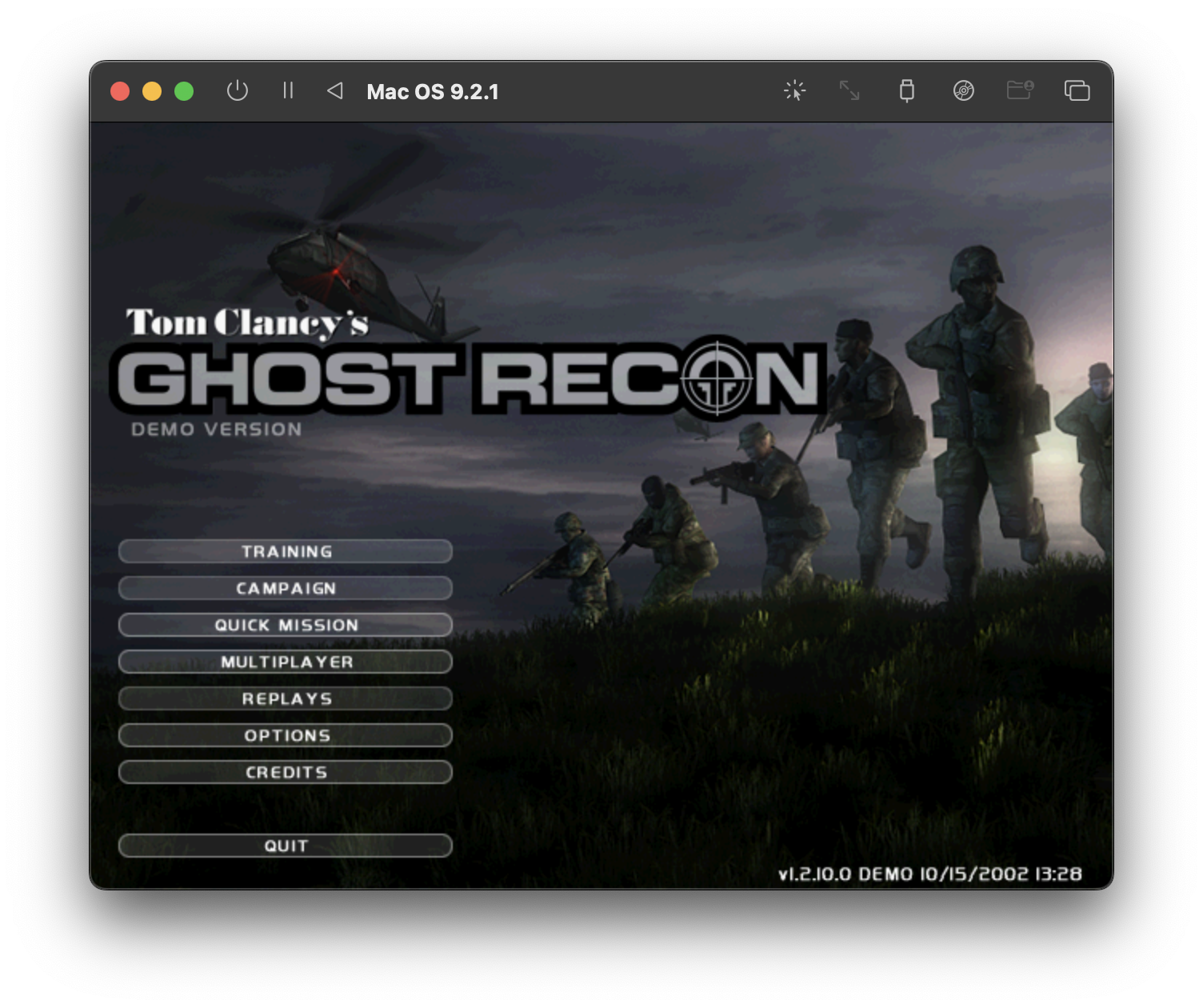Click the version text v1.2.10.0 DEMO
This screenshot has height=1008, width=1203.
pos(929,874)
